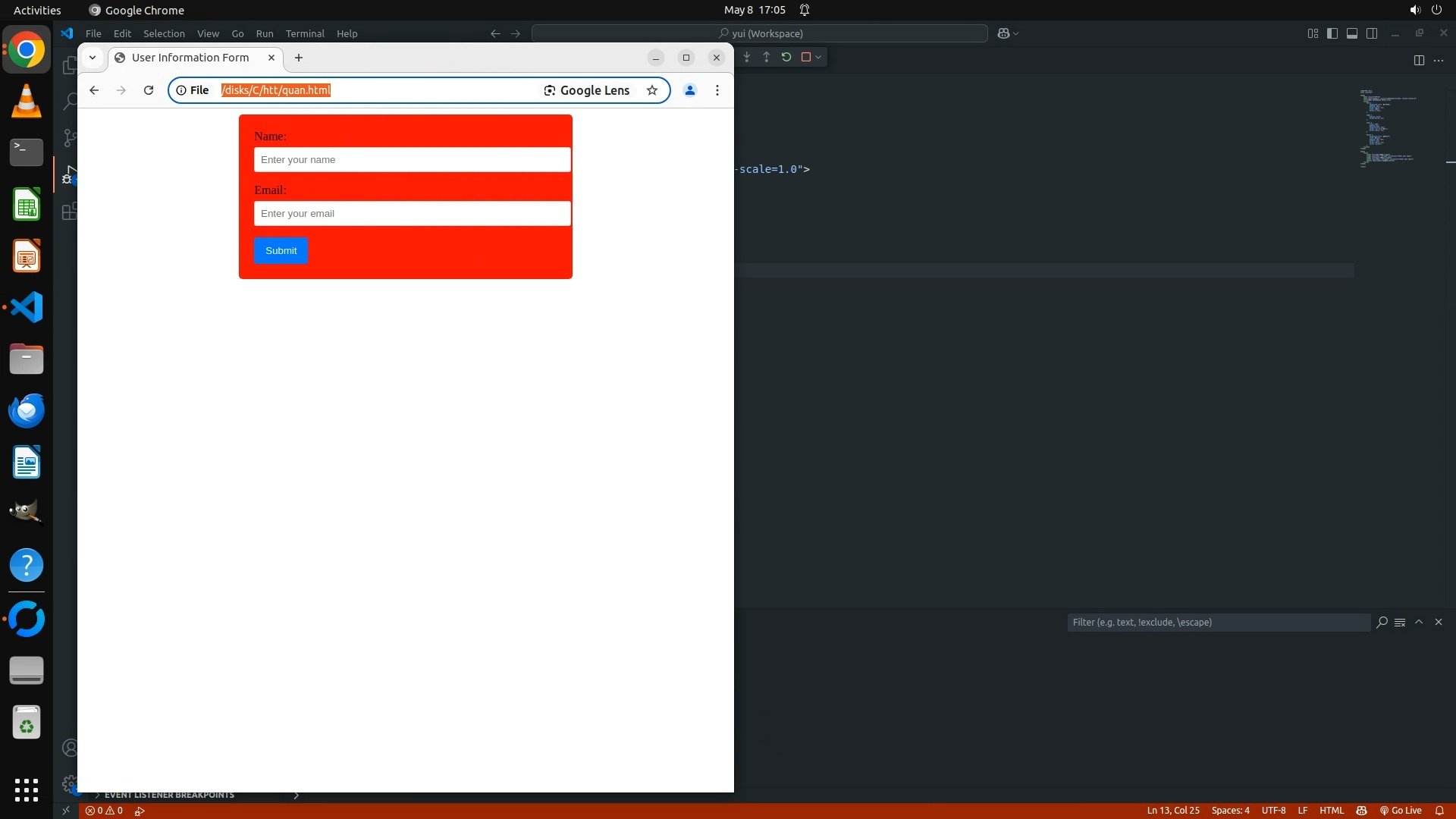The height and width of the screenshot is (819, 1456).
Task: Clear the debug console output icon
Action: pos(1400,622)
